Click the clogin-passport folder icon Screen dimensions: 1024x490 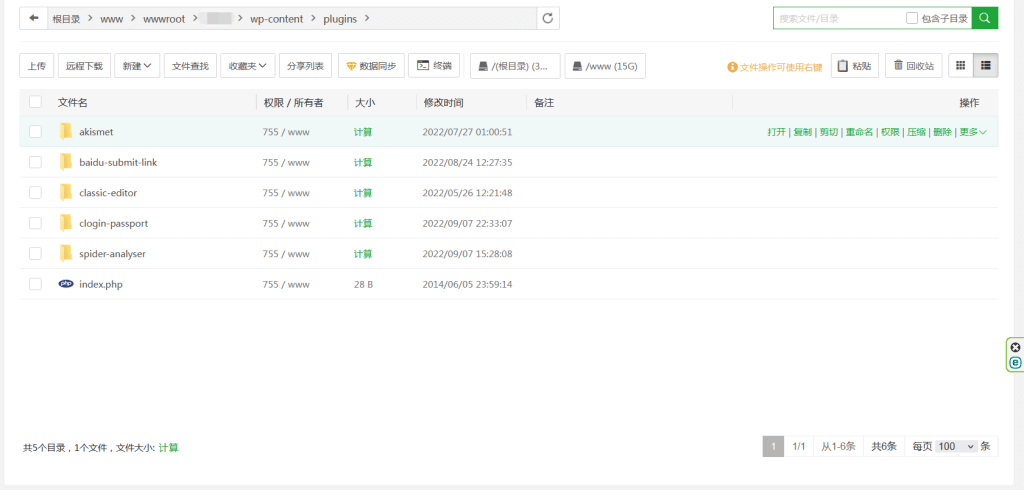(65, 223)
